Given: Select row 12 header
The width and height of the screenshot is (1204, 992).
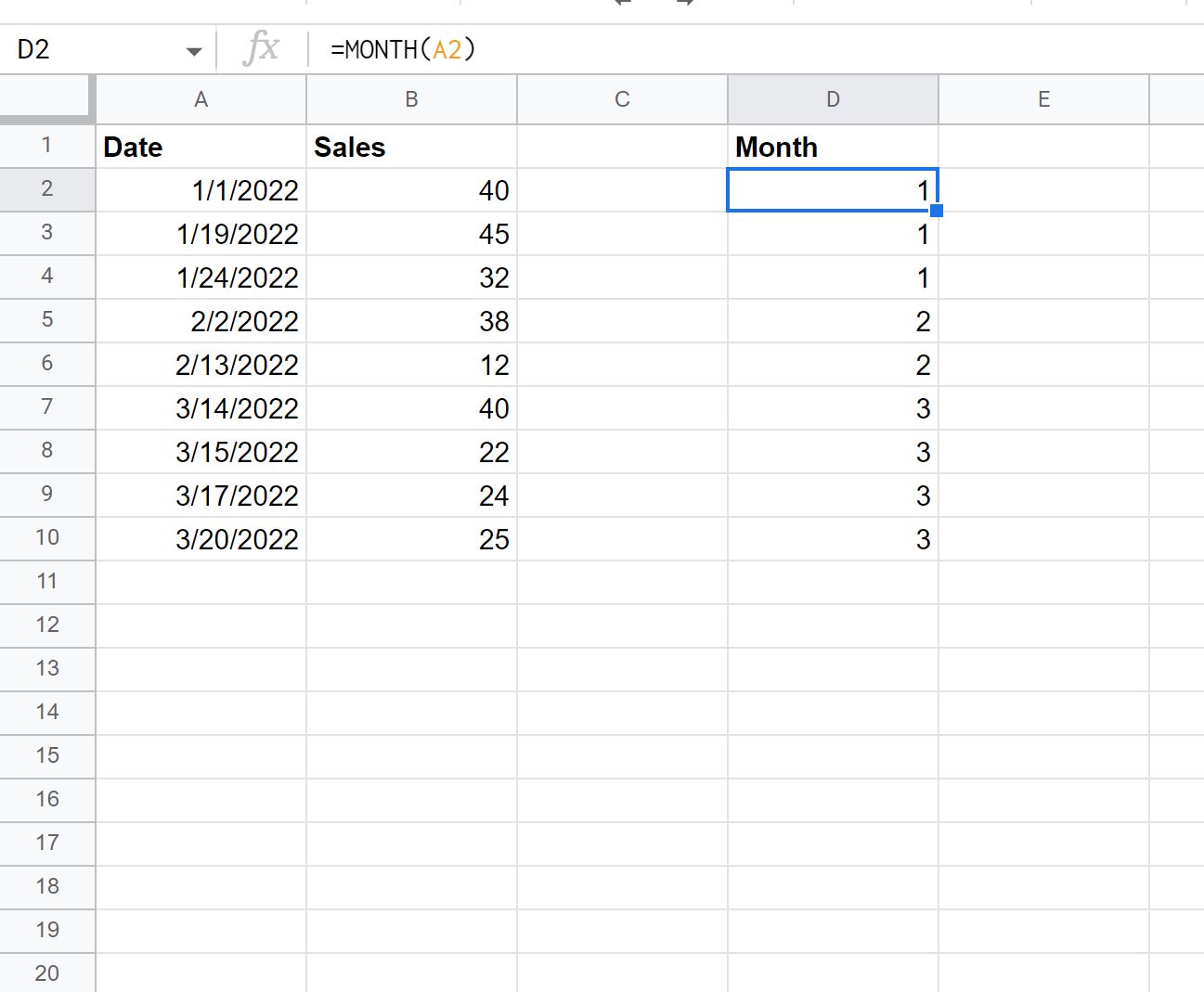Looking at the screenshot, I should pyautogui.click(x=46, y=625).
